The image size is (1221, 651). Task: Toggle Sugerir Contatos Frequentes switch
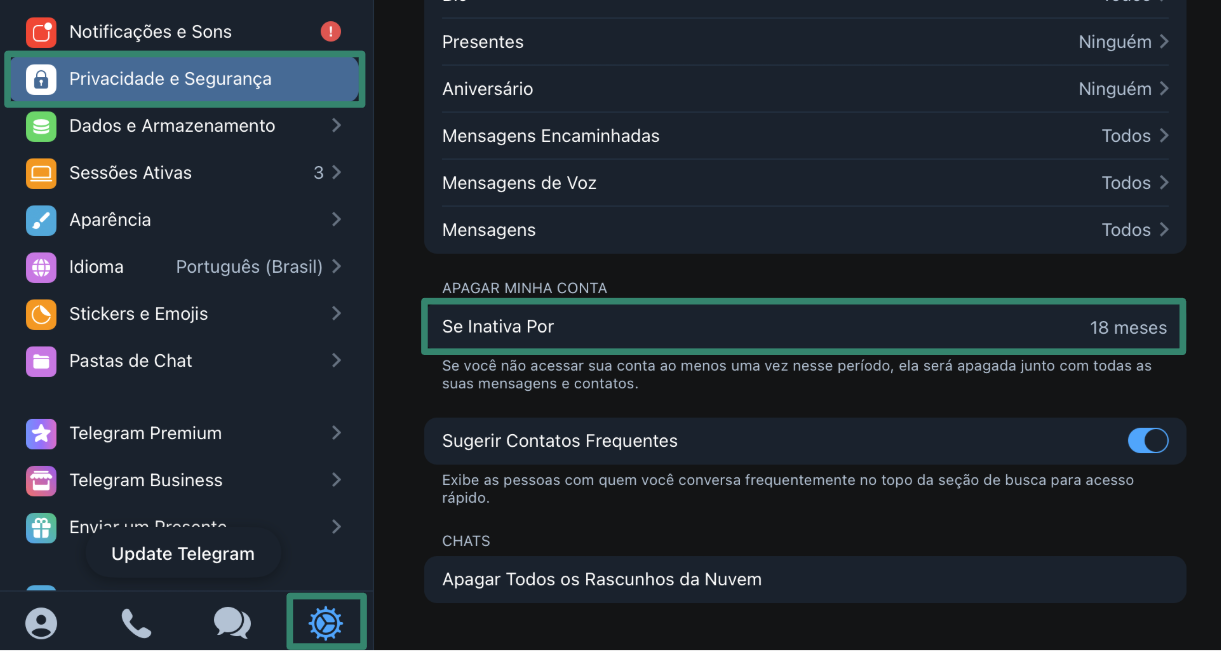tap(1147, 441)
